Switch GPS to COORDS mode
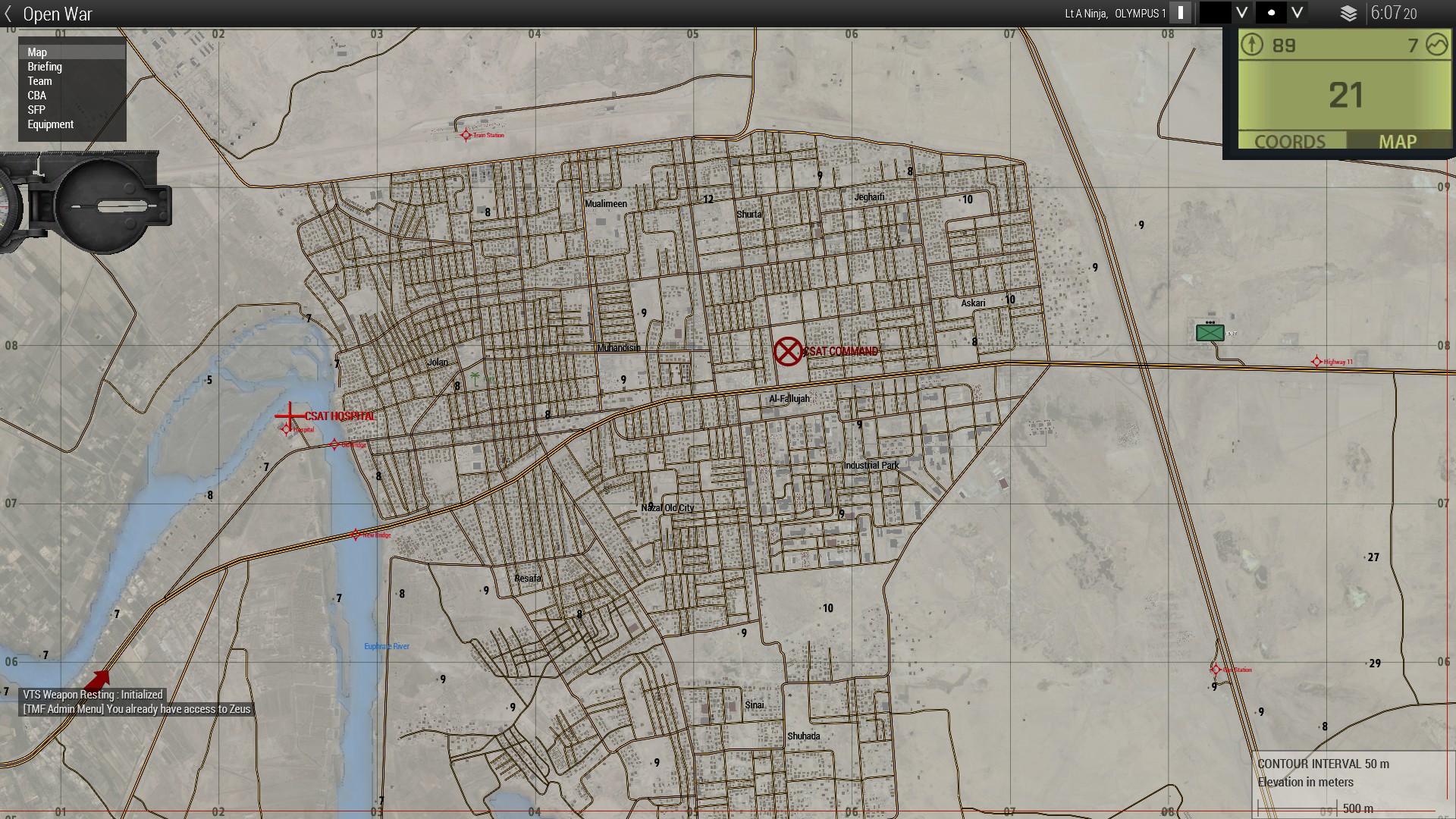This screenshot has width=1456, height=819. point(1291,141)
